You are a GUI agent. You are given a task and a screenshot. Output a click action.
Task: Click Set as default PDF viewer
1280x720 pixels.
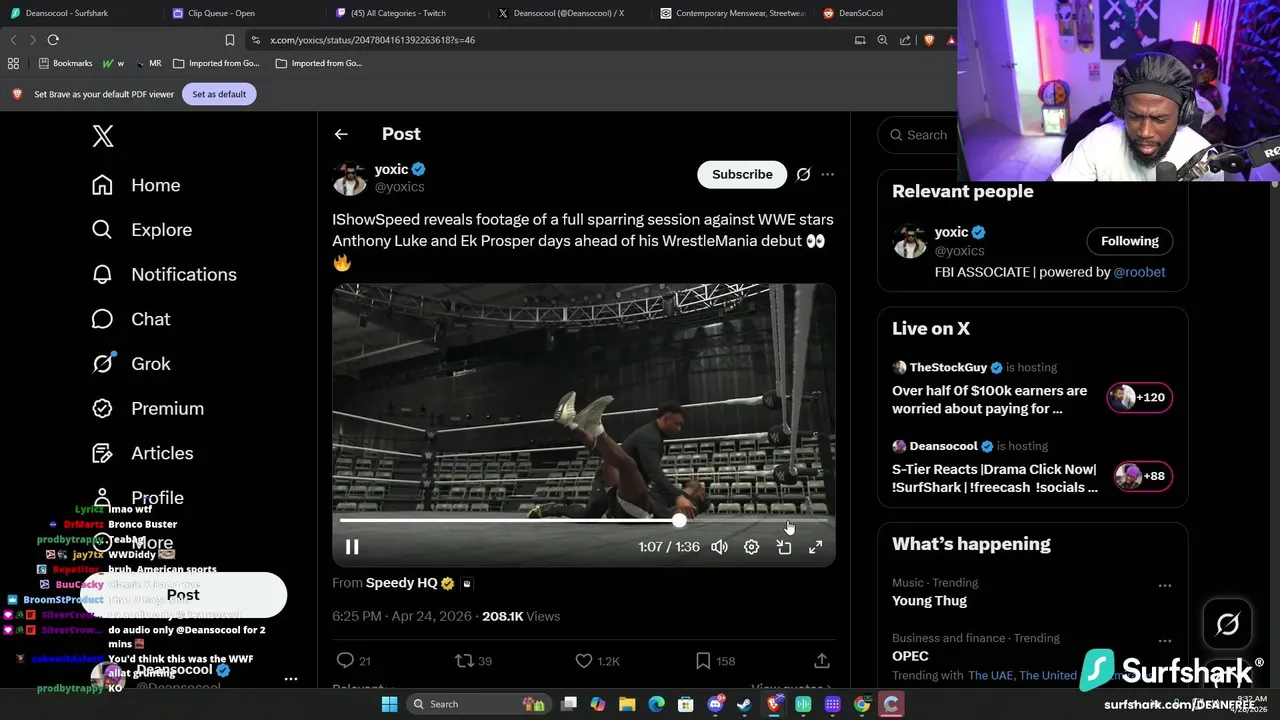(219, 94)
